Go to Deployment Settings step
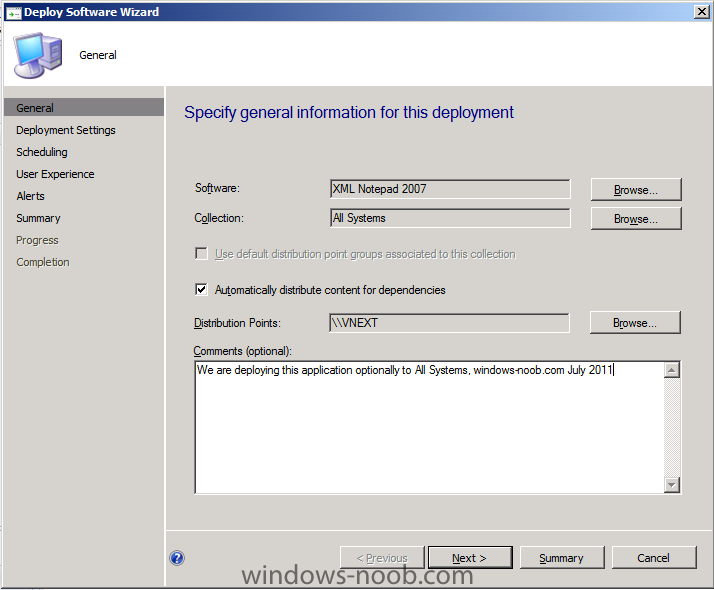 pyautogui.click(x=66, y=130)
